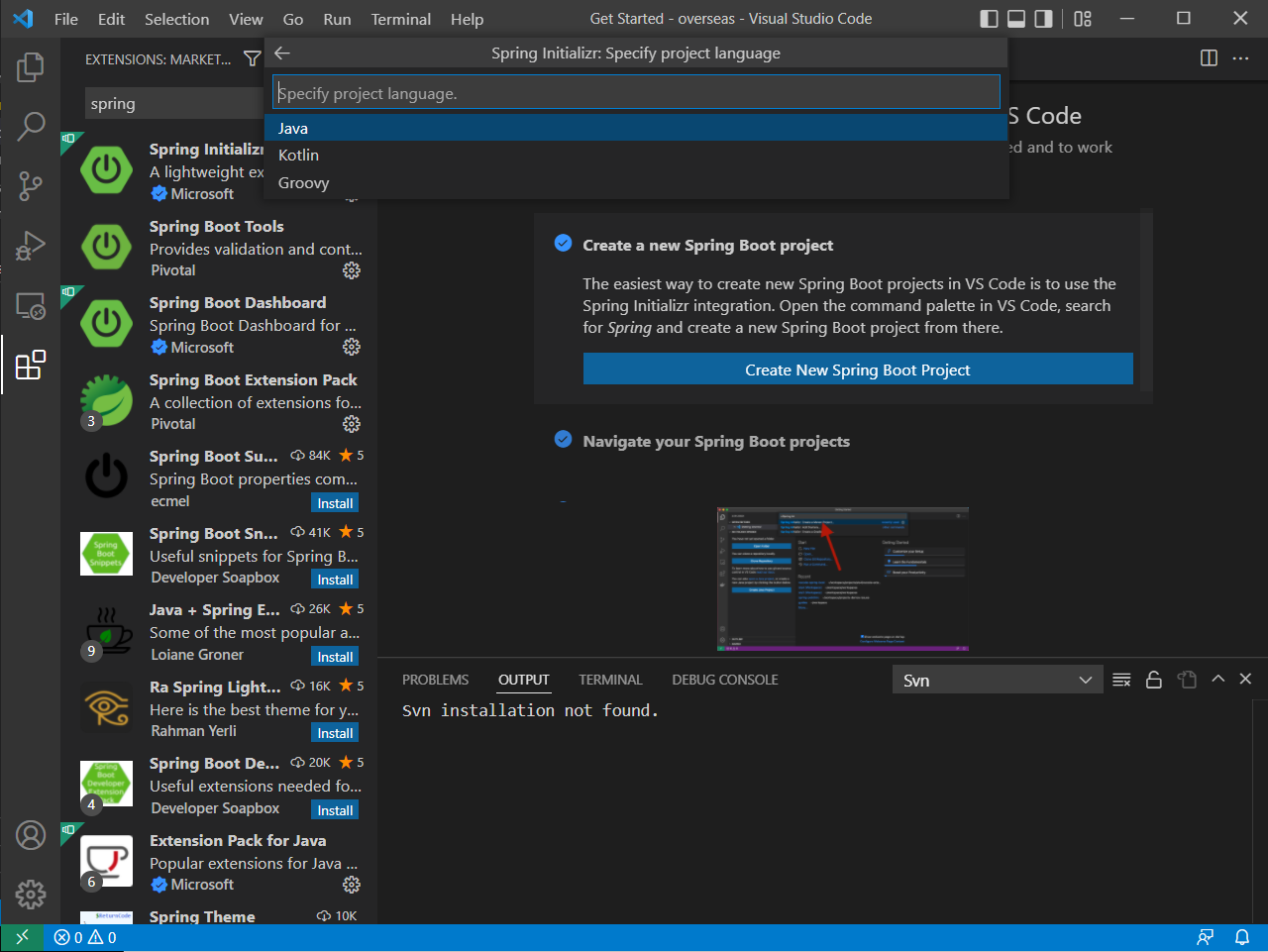The width and height of the screenshot is (1268, 952).
Task: Open Spring Boot Tools extension entry
Action: 219,248
